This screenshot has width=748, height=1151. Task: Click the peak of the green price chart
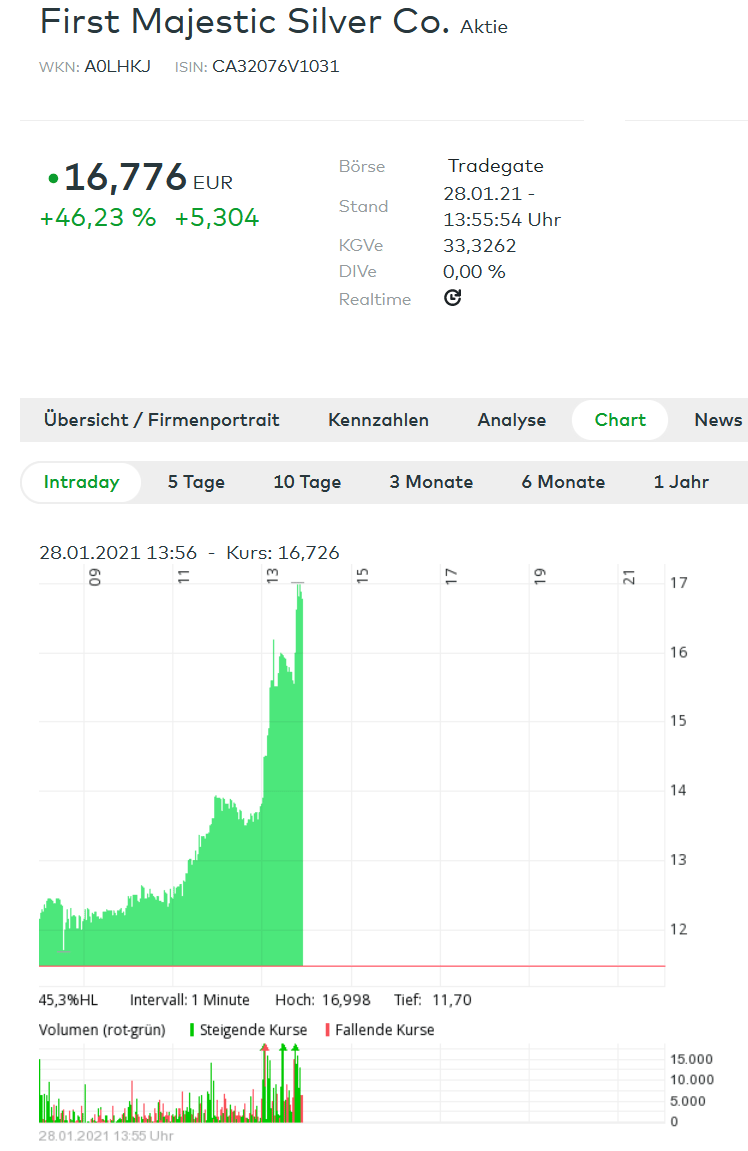(x=298, y=587)
